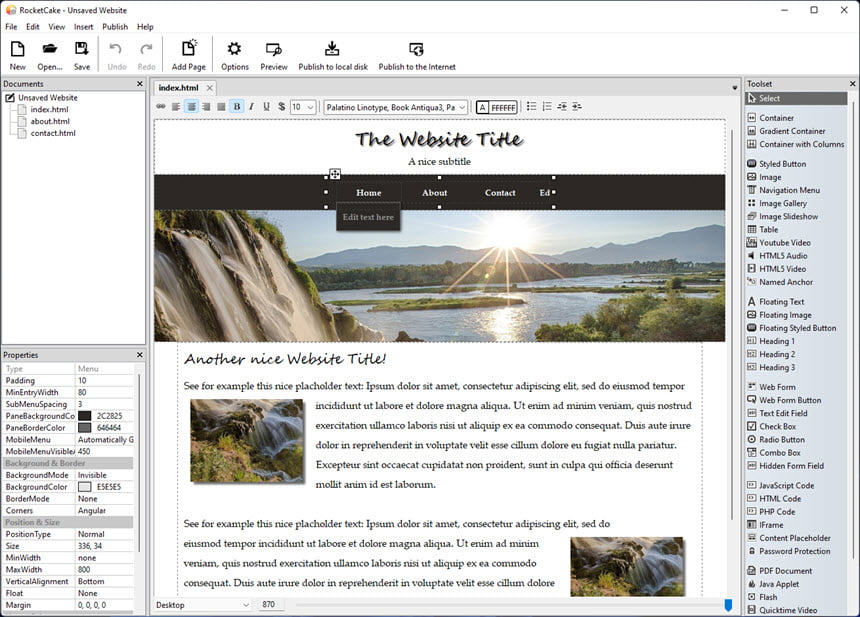Screen dimensions: 860x617
Task: Insert hyperlink using the link icon
Action: click(x=161, y=106)
